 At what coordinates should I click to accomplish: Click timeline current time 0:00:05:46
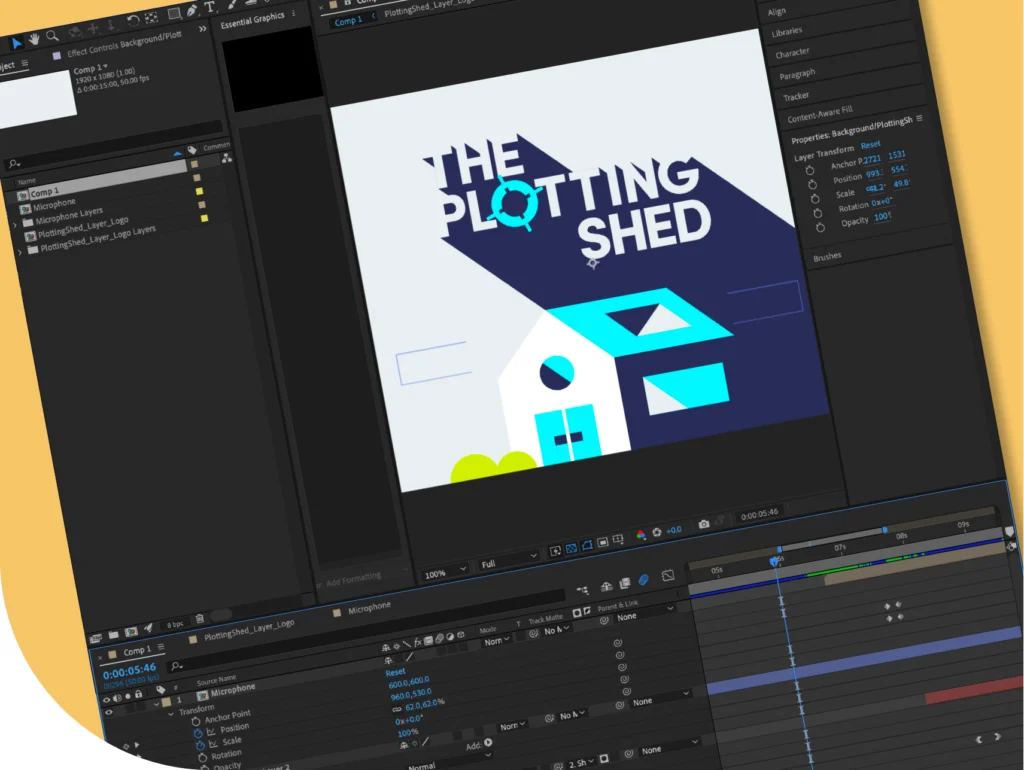[x=129, y=671]
